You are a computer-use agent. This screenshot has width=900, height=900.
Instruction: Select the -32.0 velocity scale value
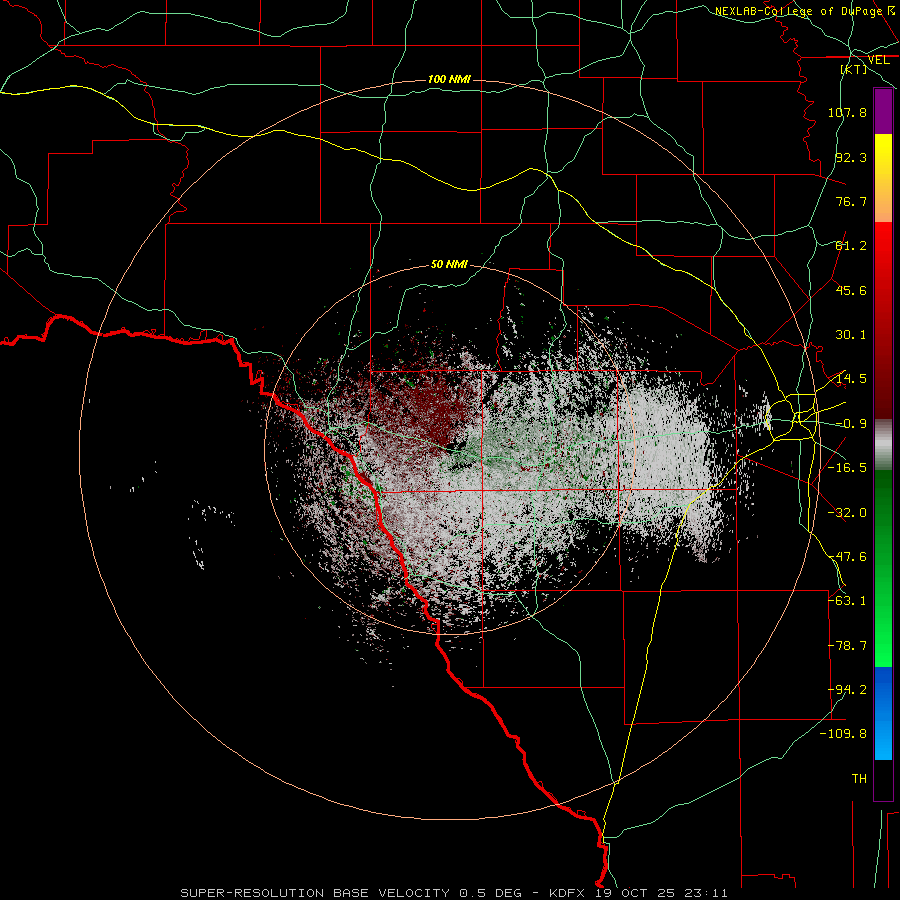click(847, 513)
